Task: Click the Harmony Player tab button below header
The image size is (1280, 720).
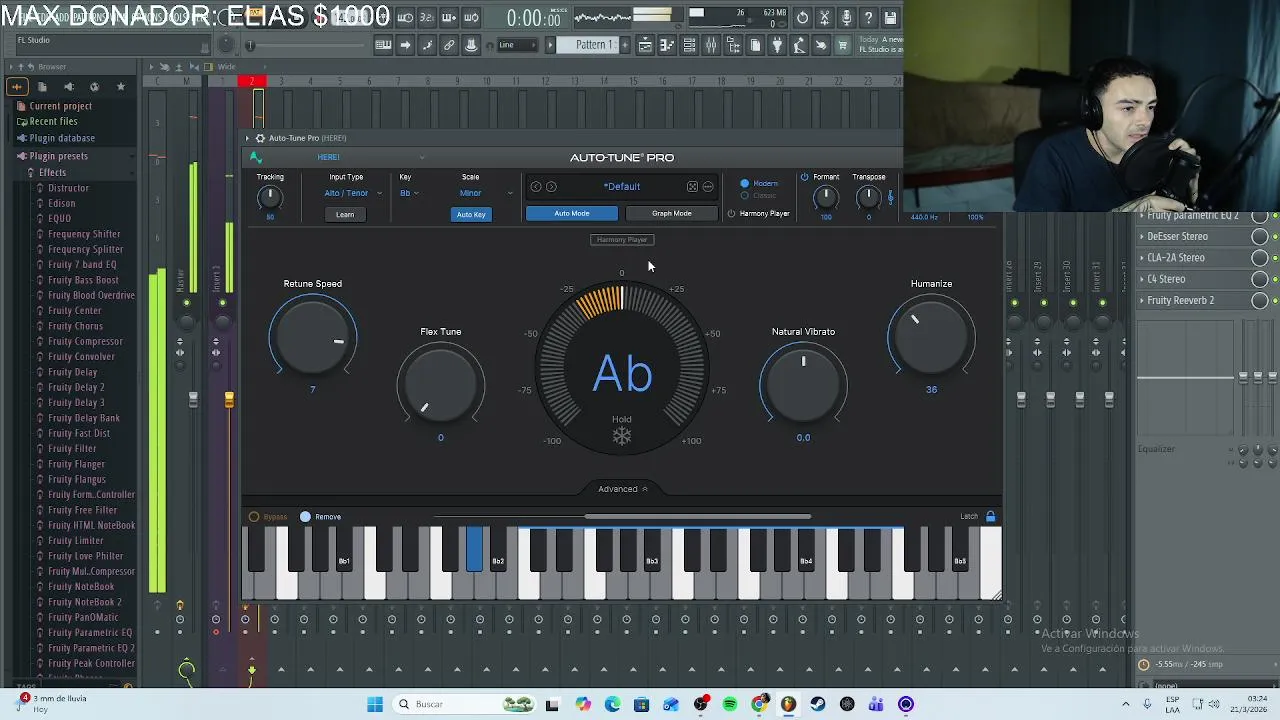Action: (622, 240)
